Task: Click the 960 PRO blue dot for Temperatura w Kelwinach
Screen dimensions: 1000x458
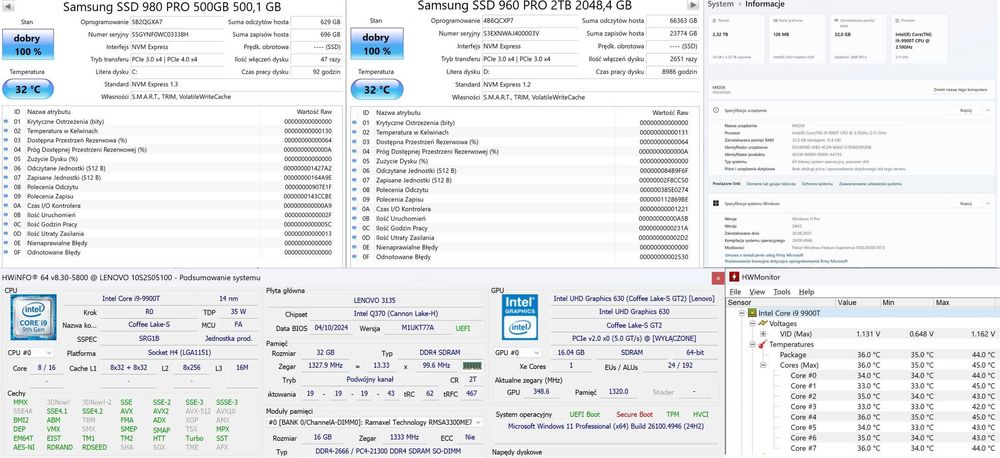Action: point(355,132)
